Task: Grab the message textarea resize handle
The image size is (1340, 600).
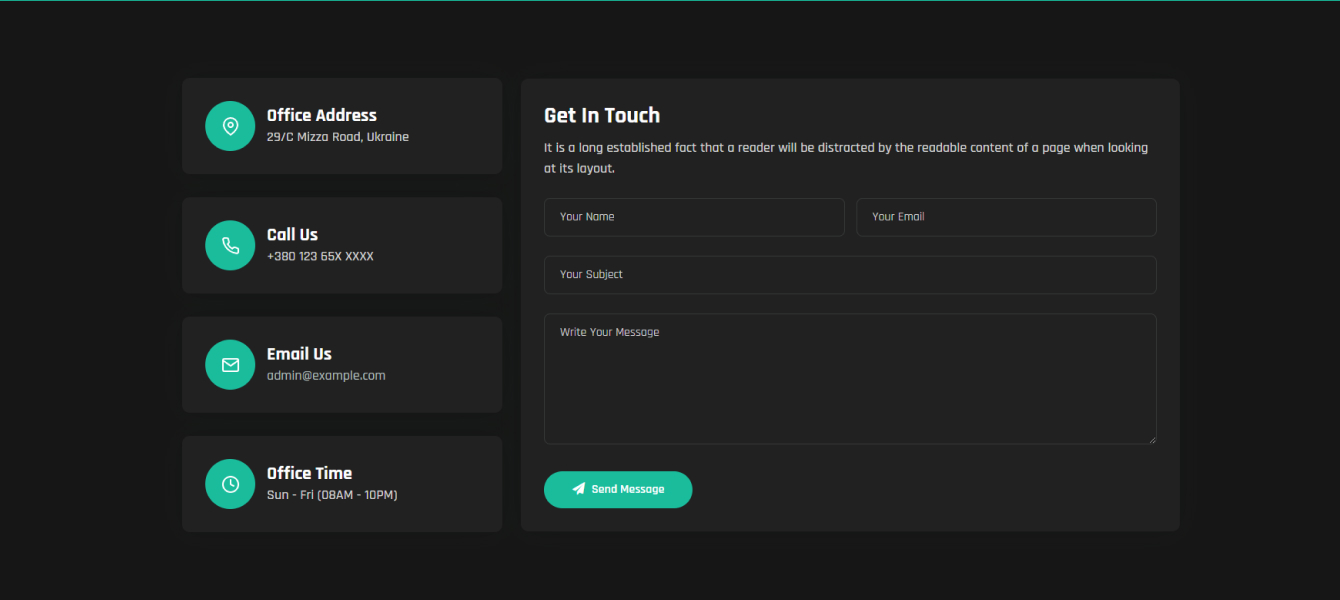Action: 1151,438
